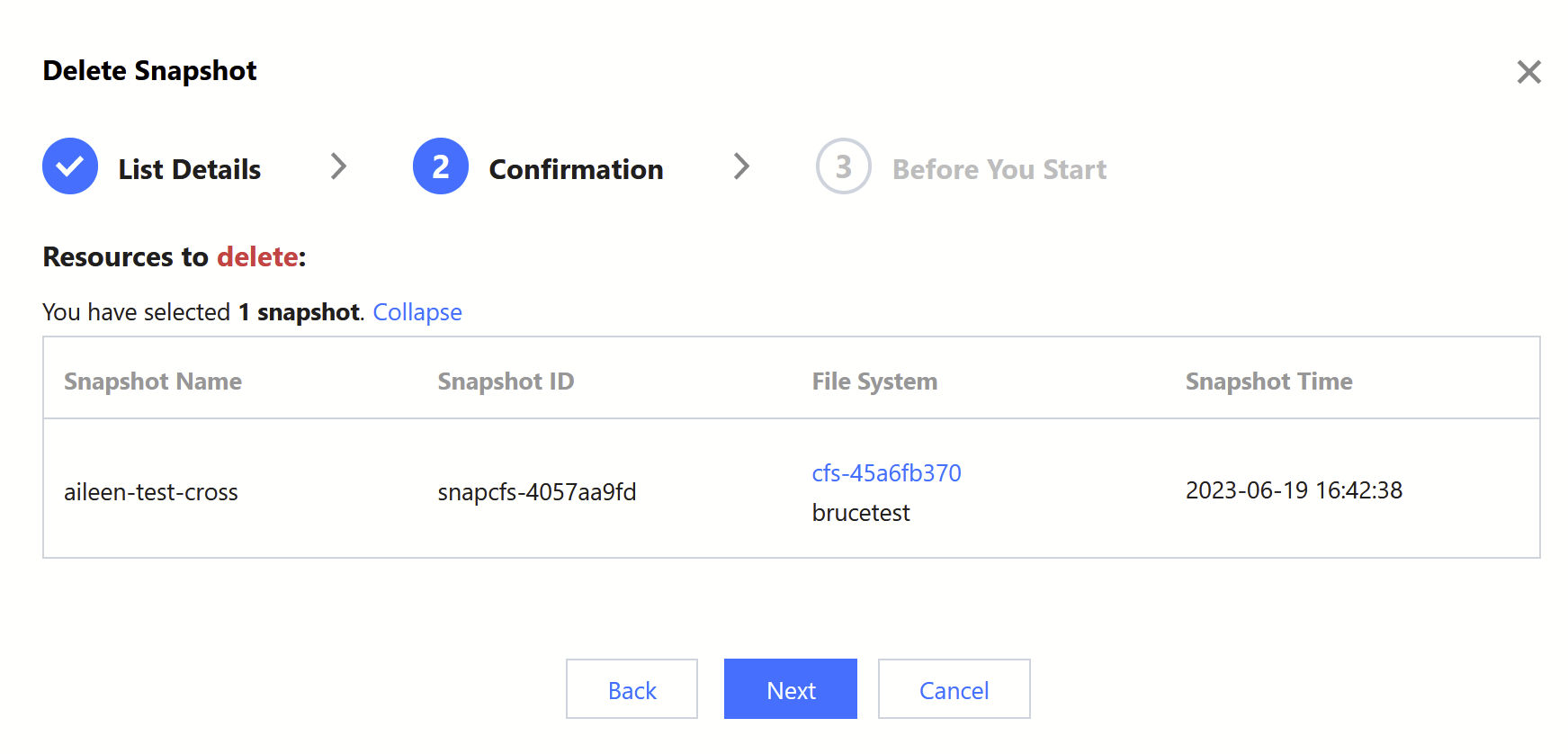Select the List Details step label

(x=190, y=169)
